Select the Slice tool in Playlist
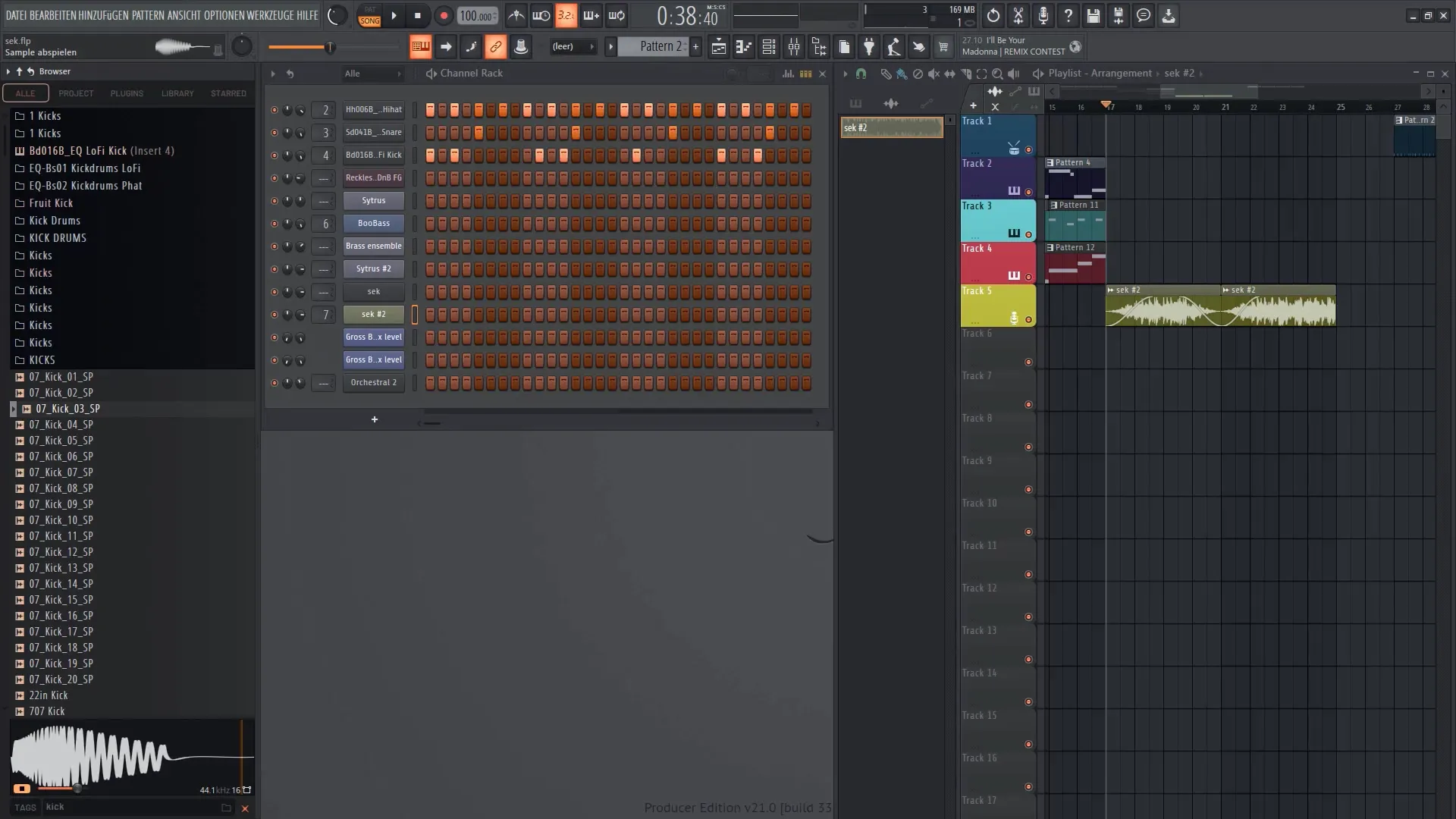Viewport: 1456px width, 819px height. pyautogui.click(x=965, y=74)
